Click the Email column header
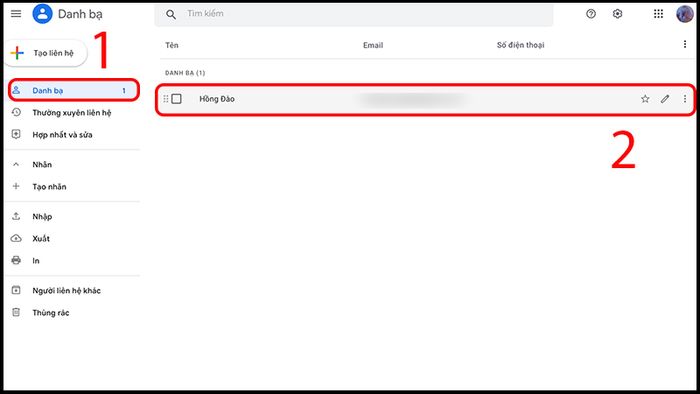This screenshot has height=394, width=700. 373,45
